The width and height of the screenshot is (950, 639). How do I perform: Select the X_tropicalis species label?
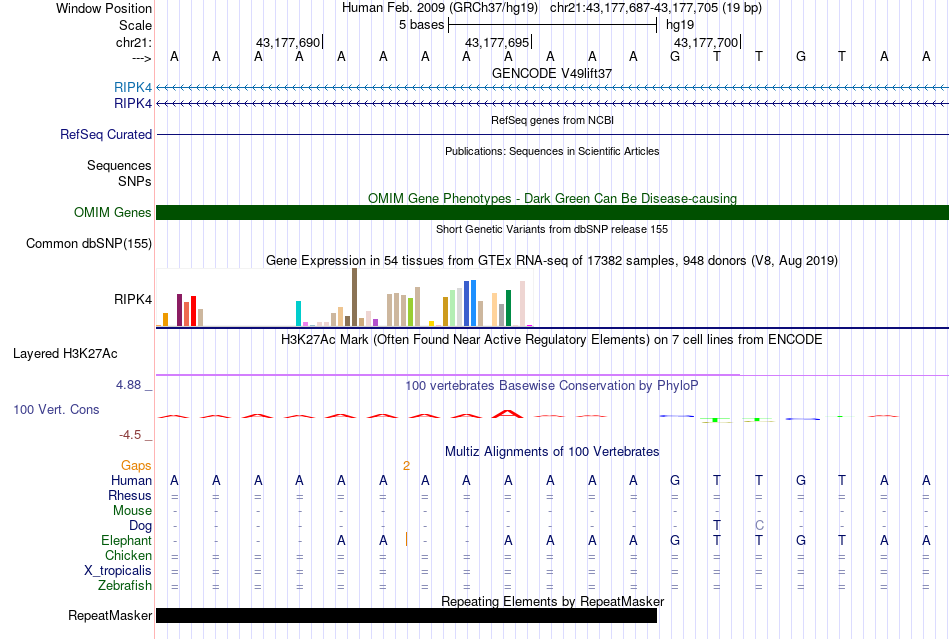tap(118, 571)
